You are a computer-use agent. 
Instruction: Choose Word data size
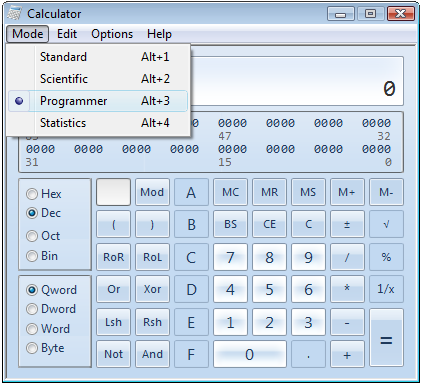point(48,329)
